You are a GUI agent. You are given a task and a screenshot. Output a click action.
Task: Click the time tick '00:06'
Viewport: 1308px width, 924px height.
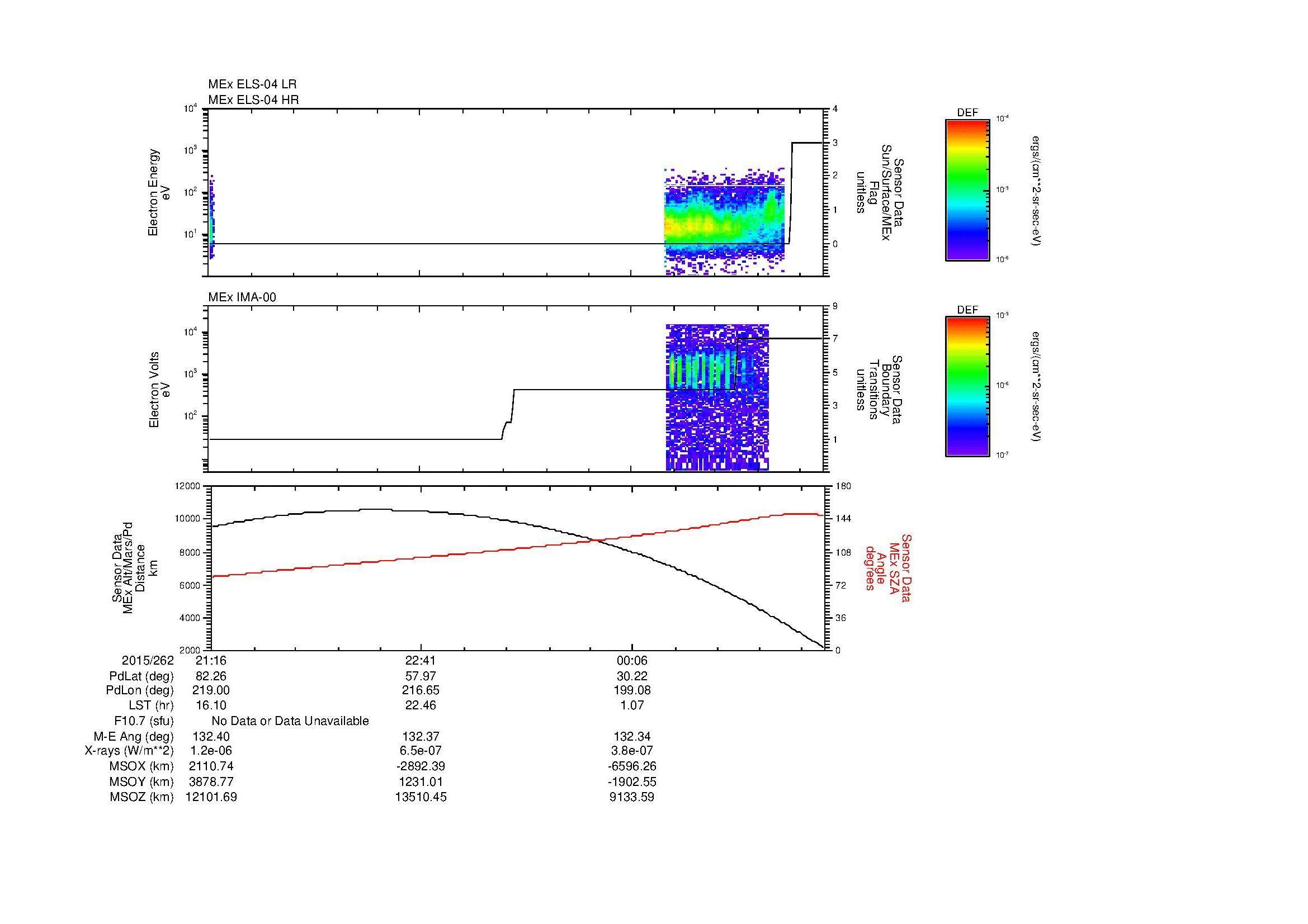(632, 661)
